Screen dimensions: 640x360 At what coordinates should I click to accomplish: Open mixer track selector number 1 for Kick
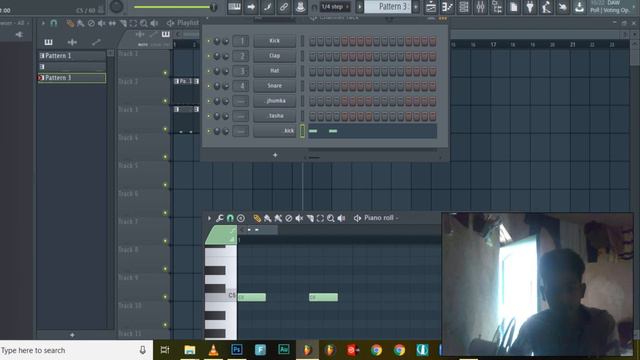click(x=241, y=41)
